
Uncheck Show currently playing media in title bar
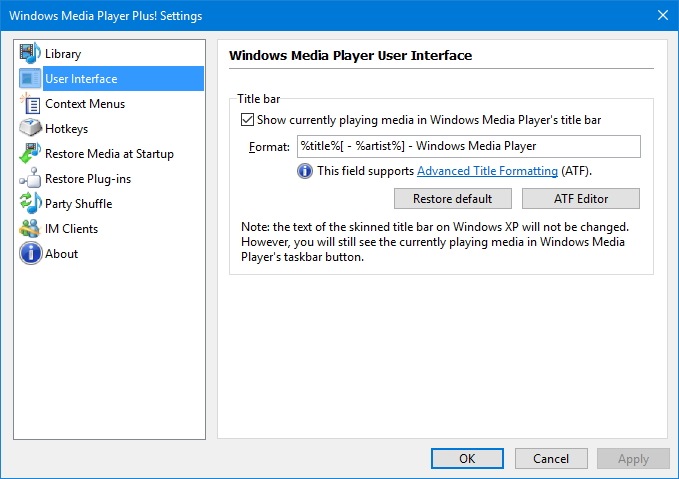point(247,120)
